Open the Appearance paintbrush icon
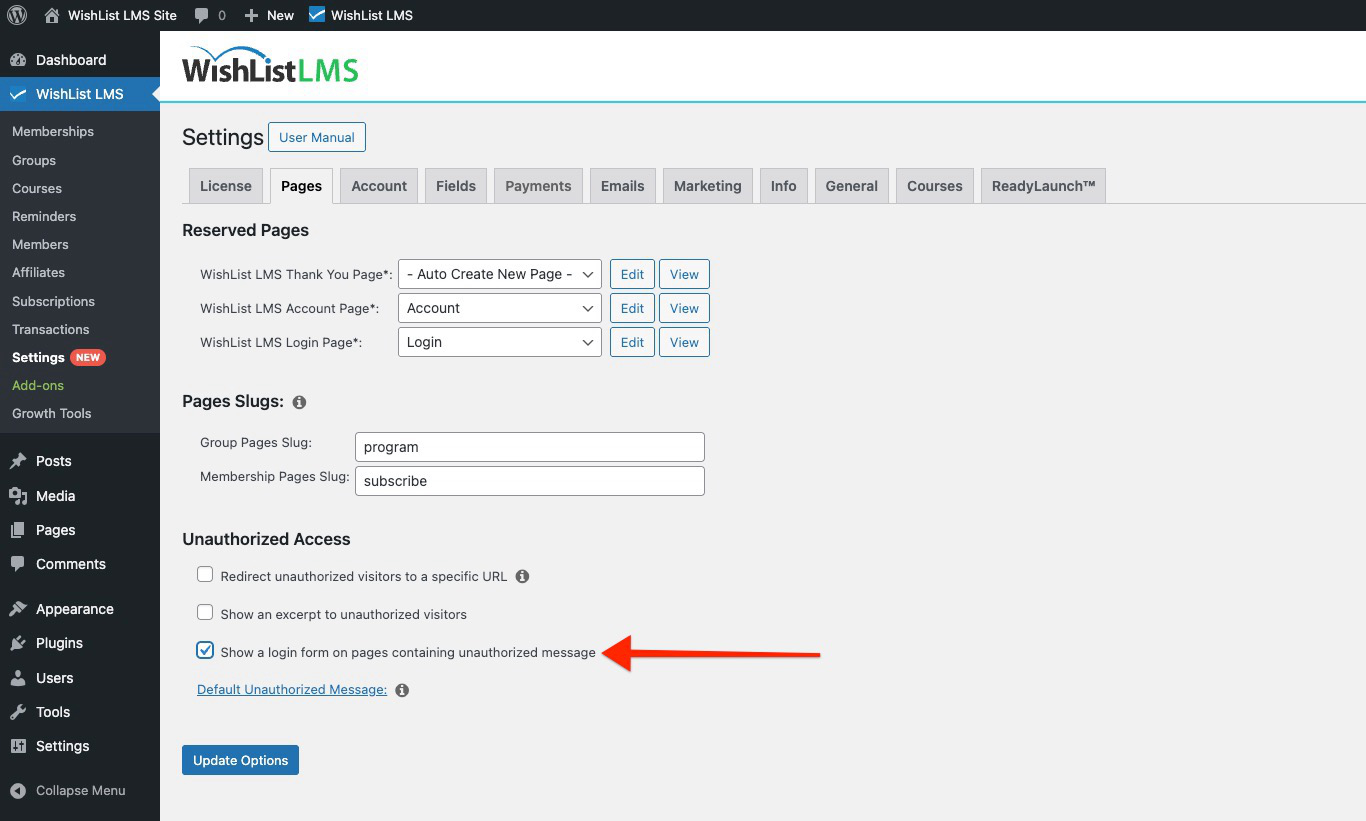 click(20, 608)
